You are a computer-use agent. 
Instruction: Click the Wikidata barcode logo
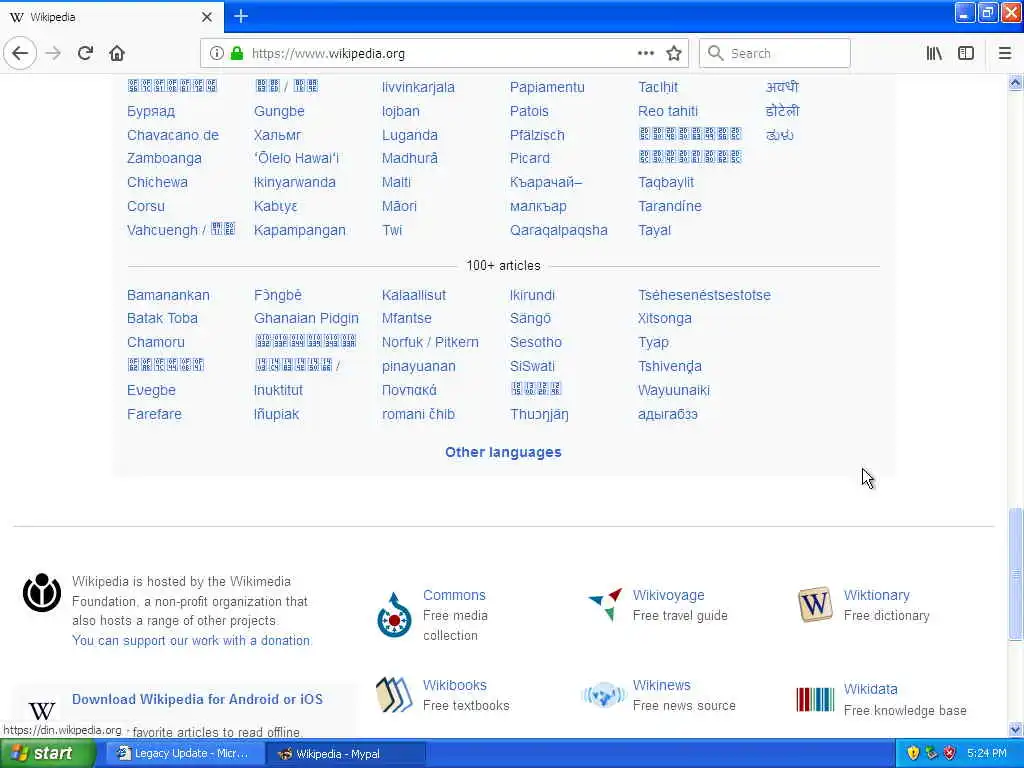click(815, 699)
